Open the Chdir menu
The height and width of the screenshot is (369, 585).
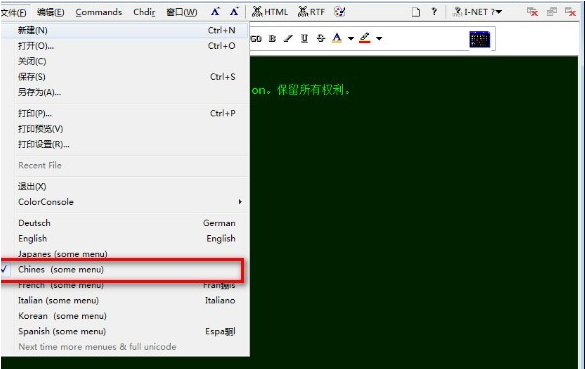coord(144,12)
